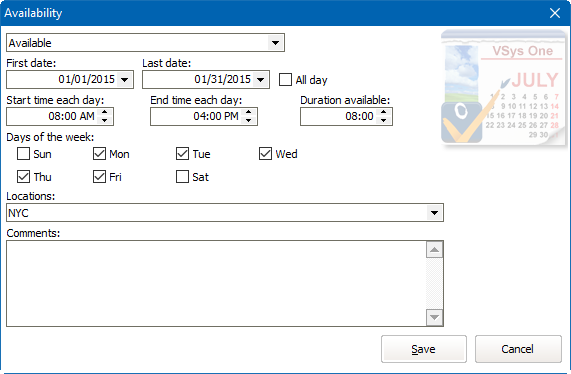Cancel the Availability dialog

[518, 349]
